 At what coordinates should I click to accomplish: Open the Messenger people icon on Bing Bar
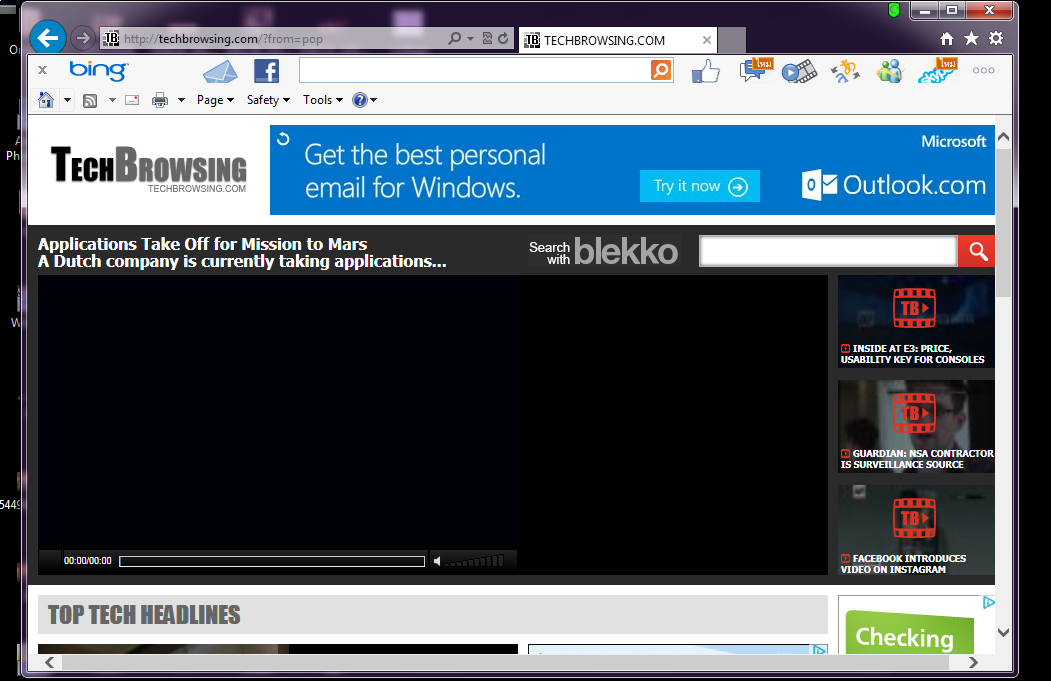pyautogui.click(x=889, y=71)
